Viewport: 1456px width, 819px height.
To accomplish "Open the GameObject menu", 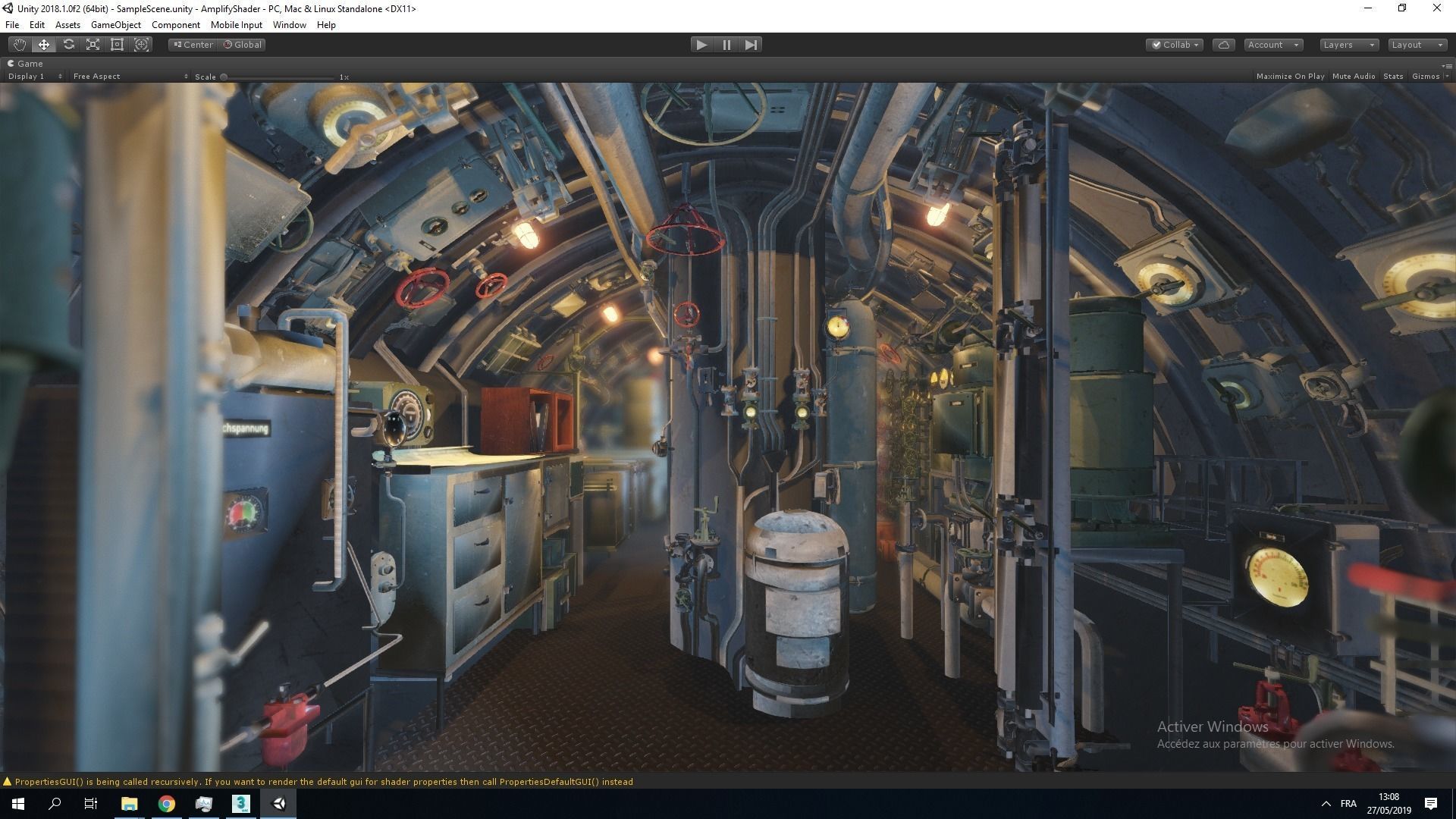I will click(x=115, y=25).
